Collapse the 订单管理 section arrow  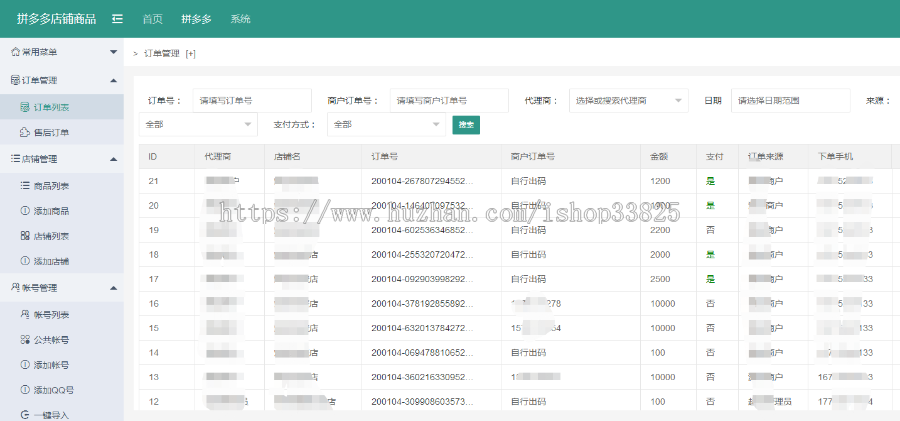(114, 80)
